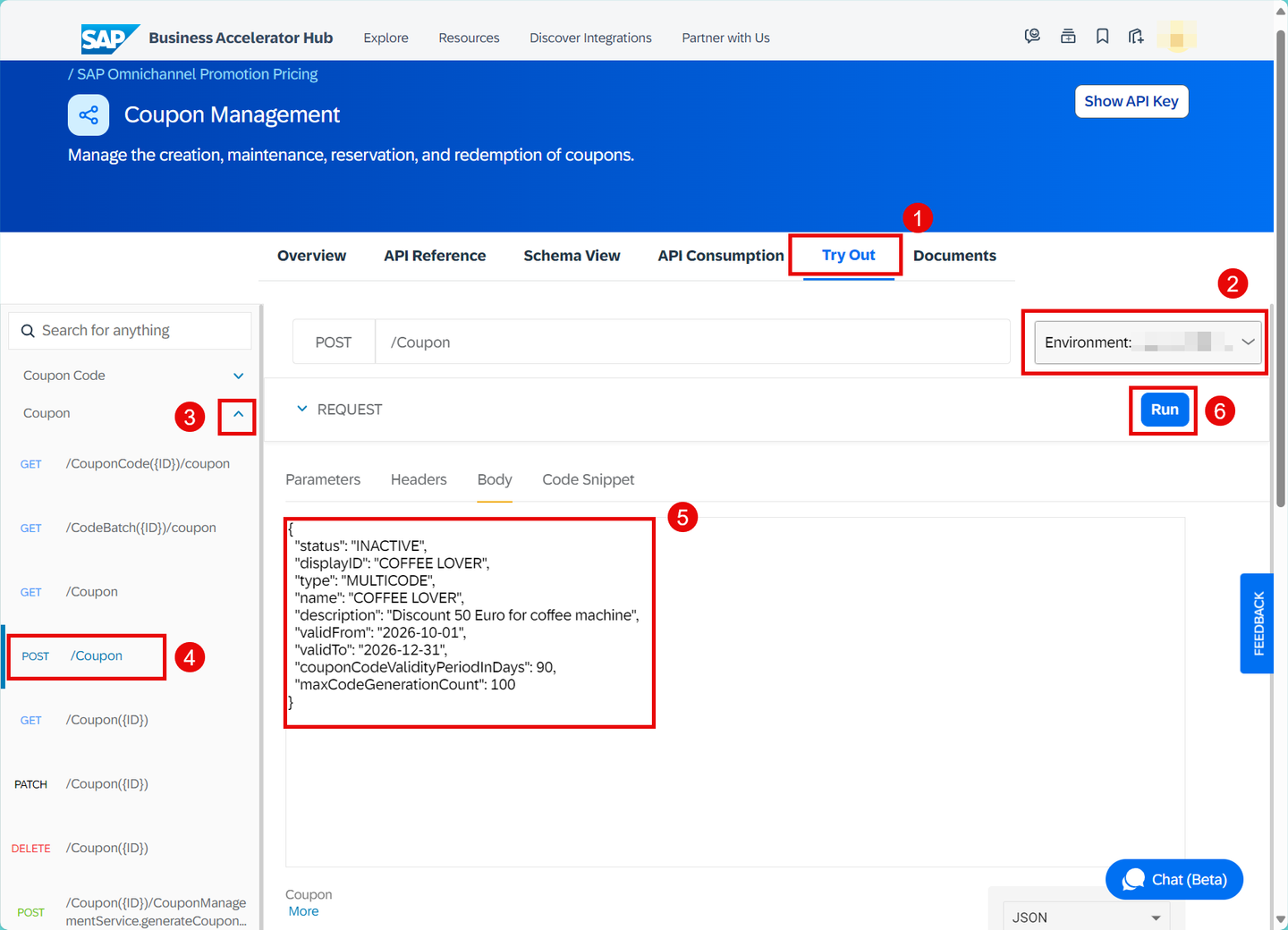Click the FEEDBACK side button

1258,623
